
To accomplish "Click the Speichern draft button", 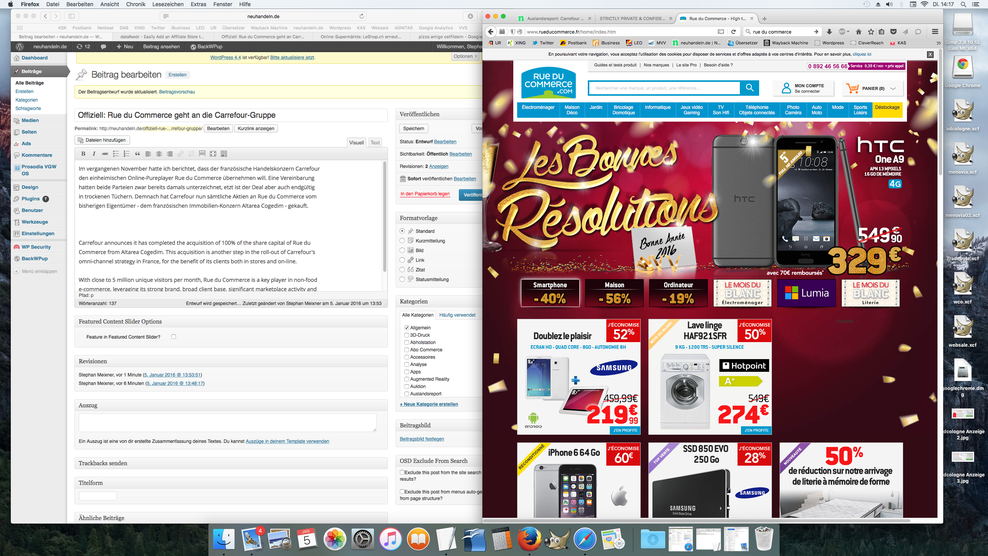I will coord(413,129).
